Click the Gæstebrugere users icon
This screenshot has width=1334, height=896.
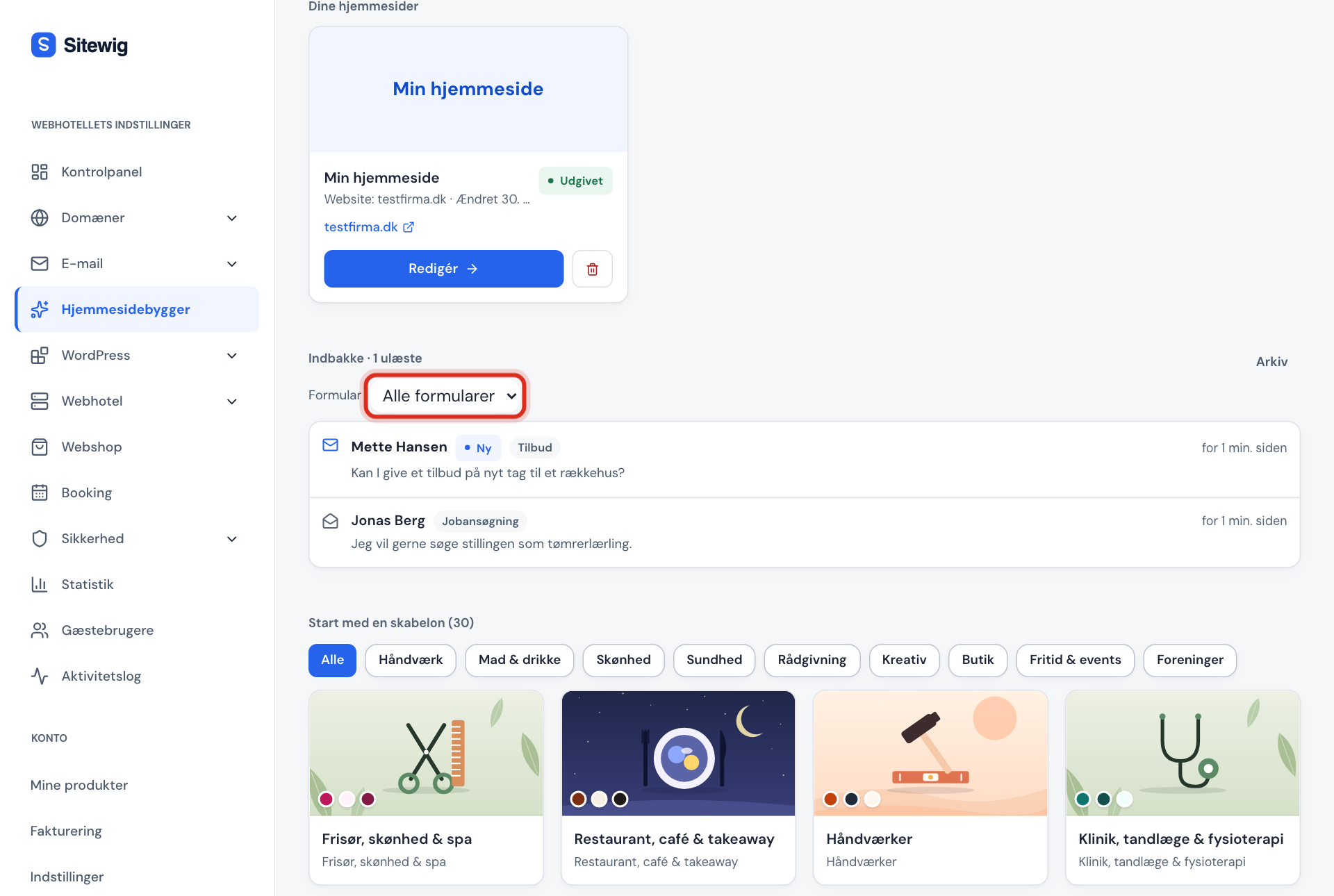pos(40,630)
